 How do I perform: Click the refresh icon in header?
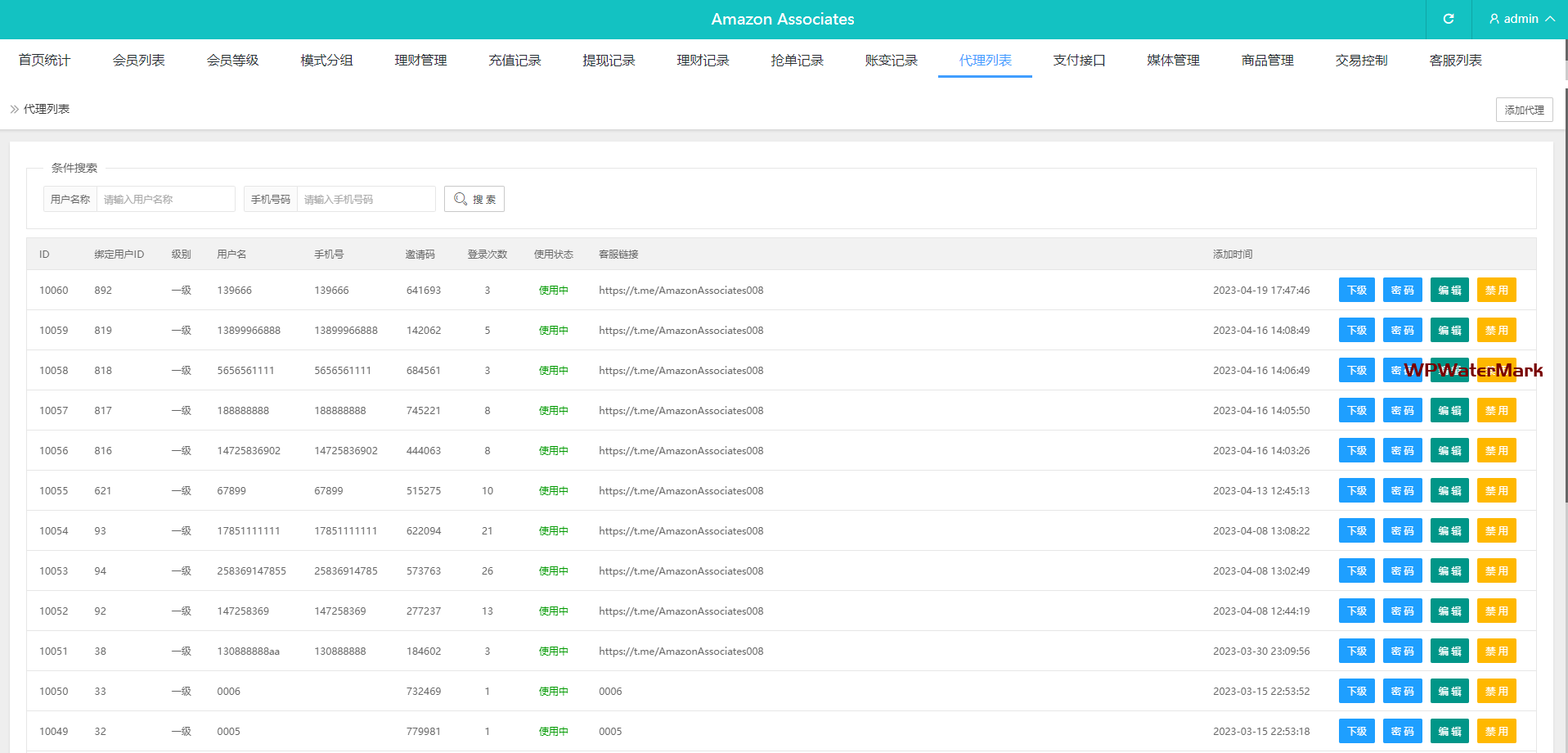[1448, 19]
